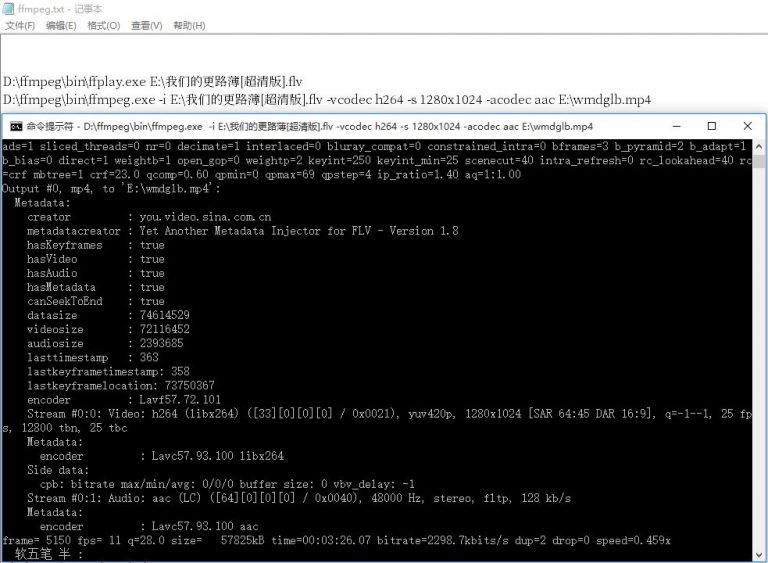The height and width of the screenshot is (563, 768).
Task: Click the sliced_threads=0 options line
Action: (374, 146)
